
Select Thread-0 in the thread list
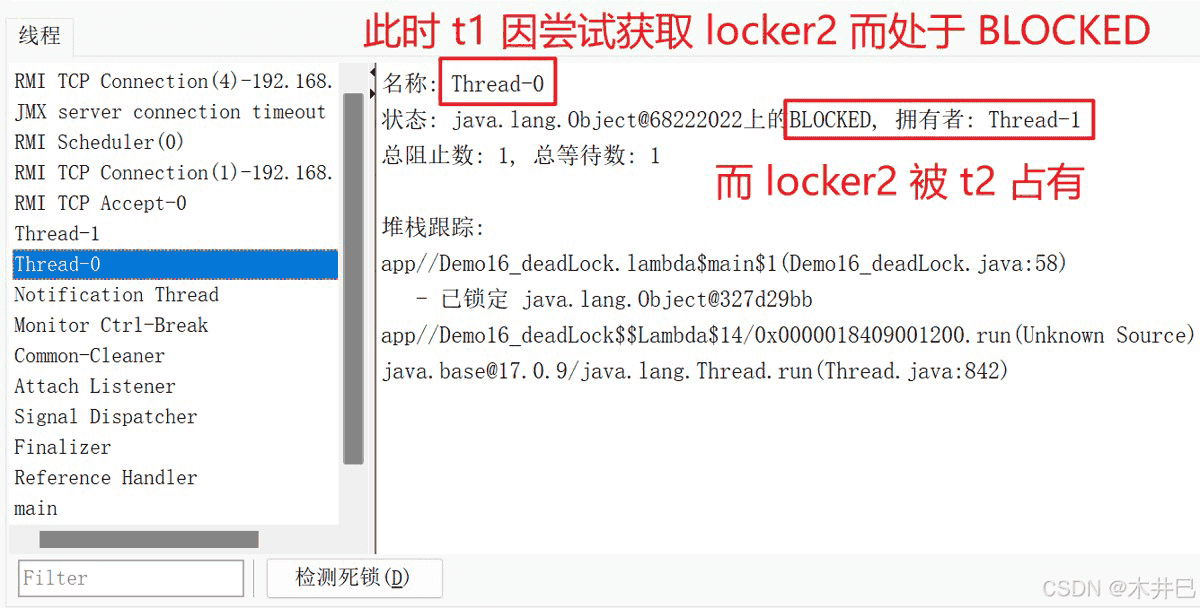pos(175,264)
